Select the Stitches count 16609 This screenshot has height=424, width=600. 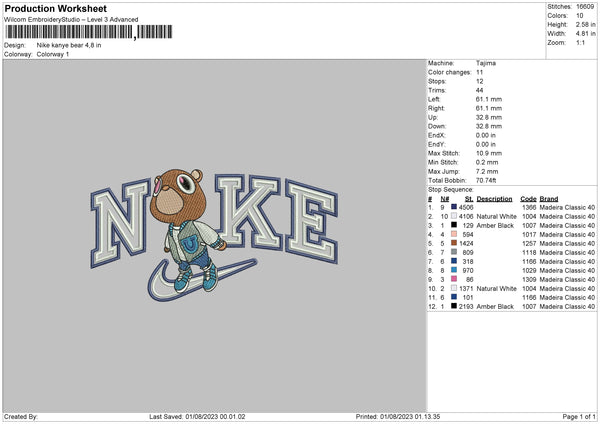tap(585, 7)
